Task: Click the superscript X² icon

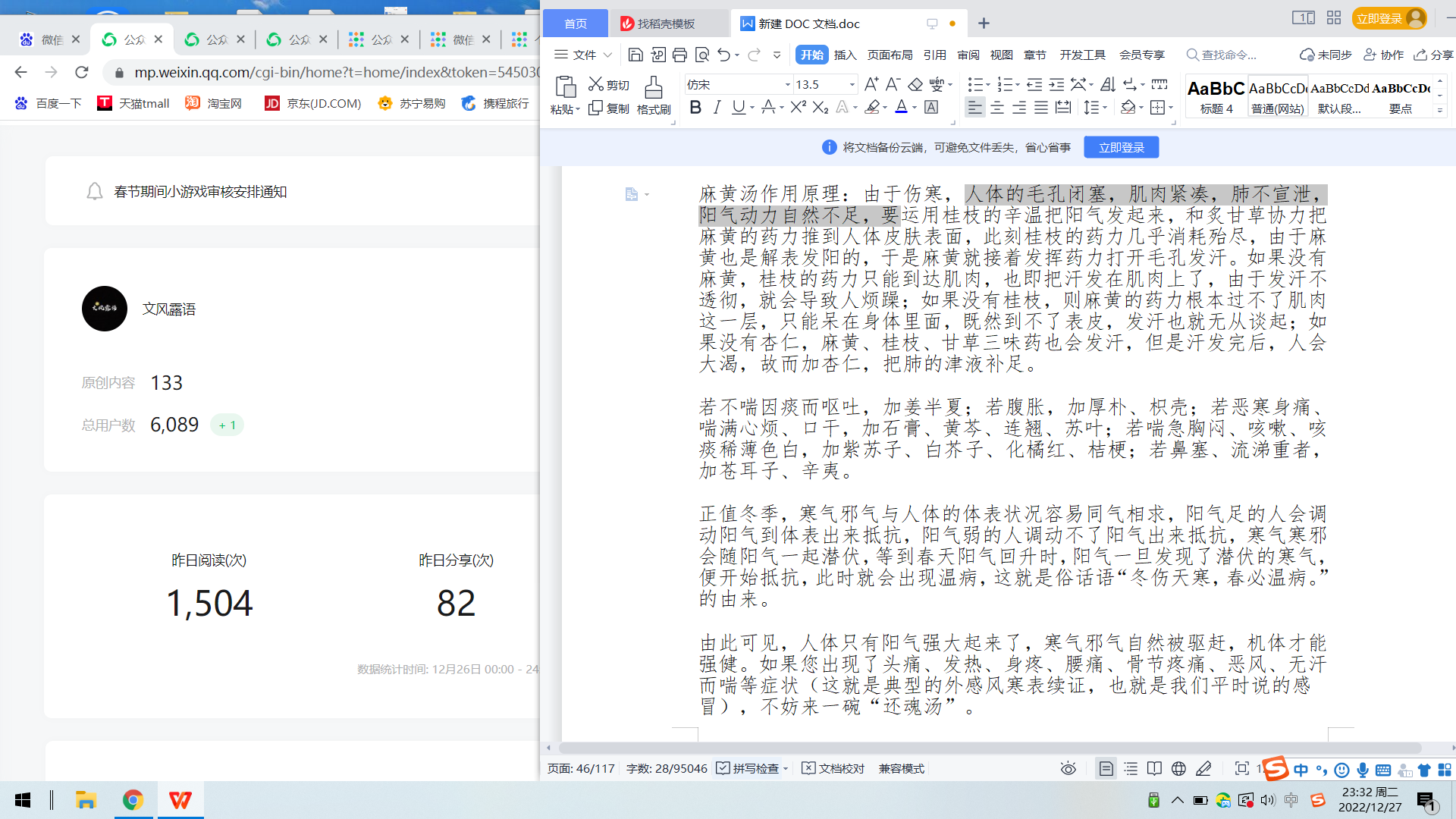Action: (x=798, y=108)
